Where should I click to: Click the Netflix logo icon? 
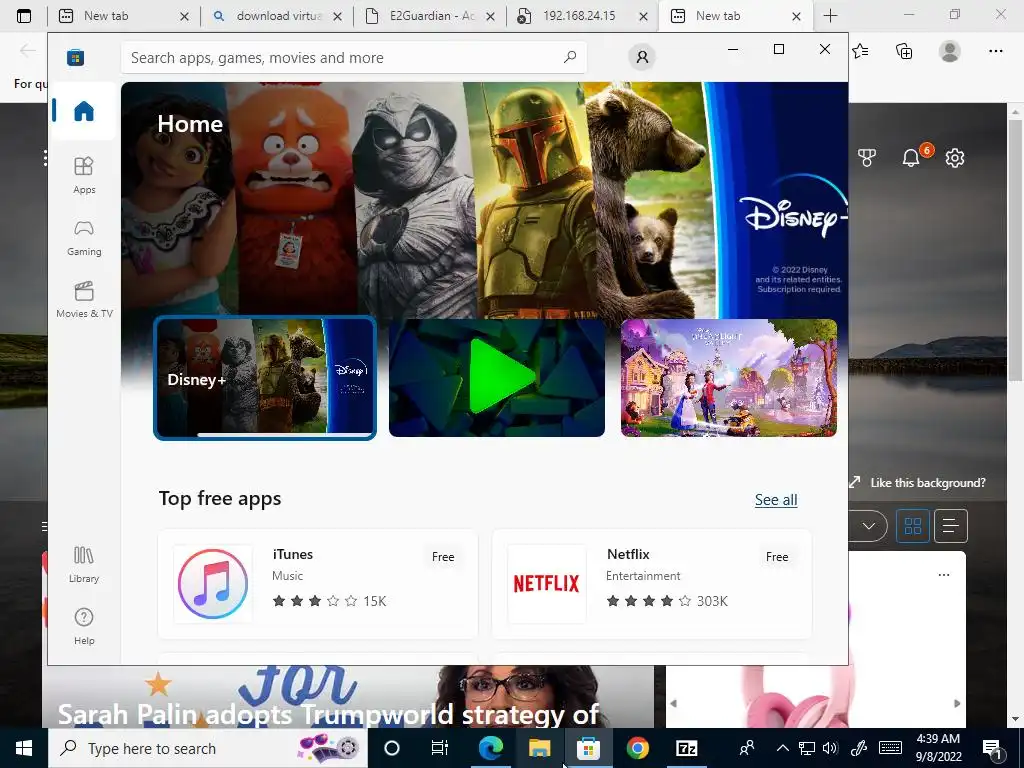547,584
